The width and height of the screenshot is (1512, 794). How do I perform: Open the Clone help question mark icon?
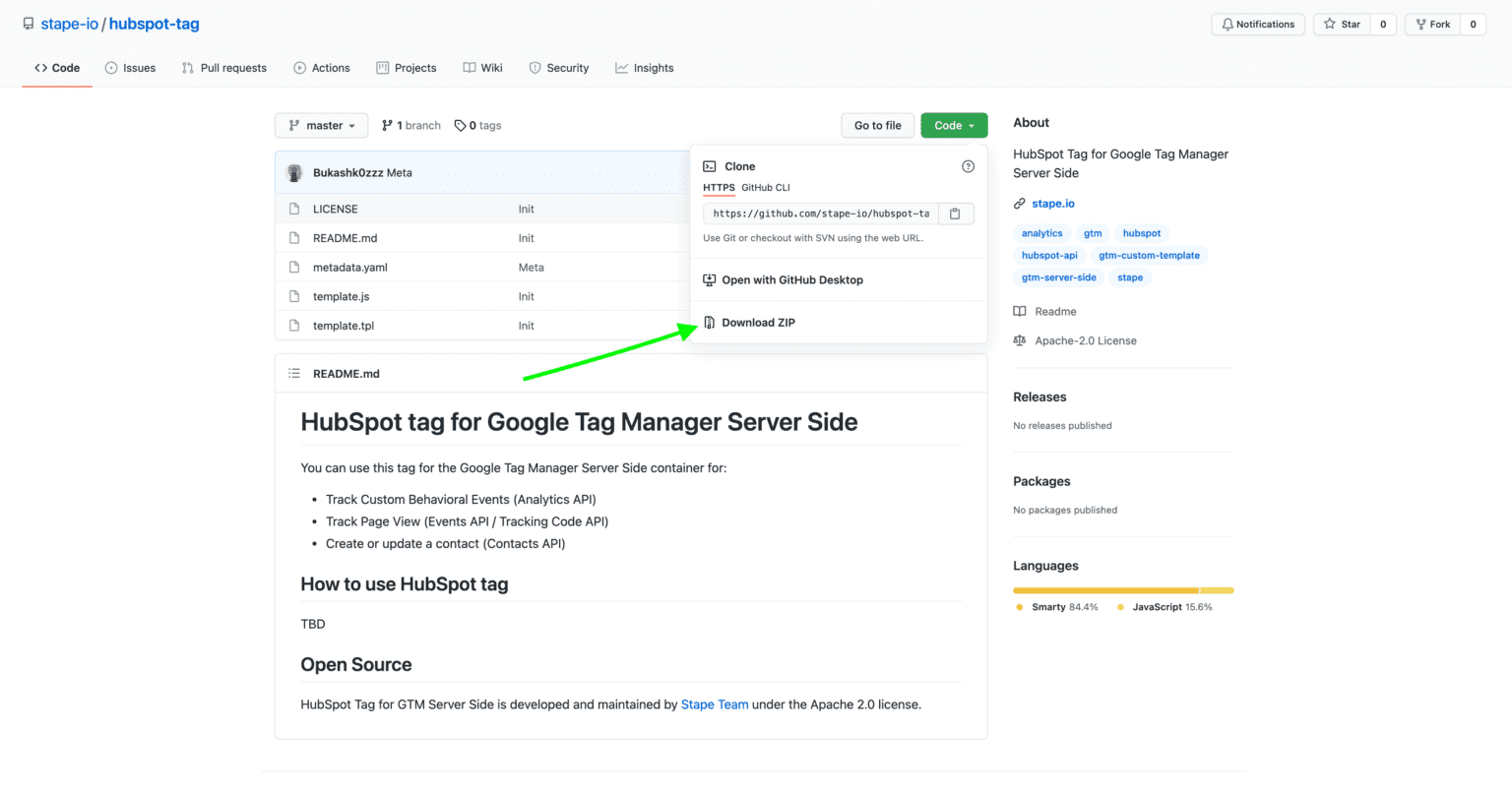[968, 166]
